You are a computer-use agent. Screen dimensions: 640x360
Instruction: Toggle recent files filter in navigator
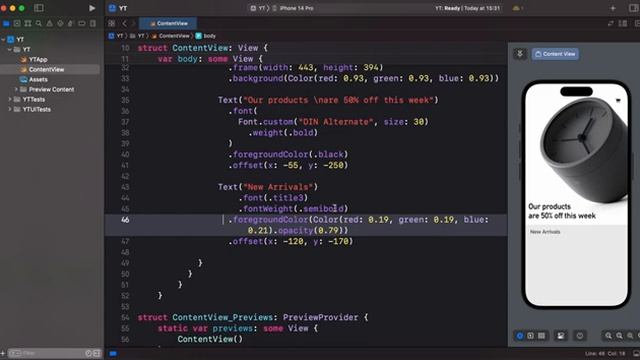coord(89,353)
